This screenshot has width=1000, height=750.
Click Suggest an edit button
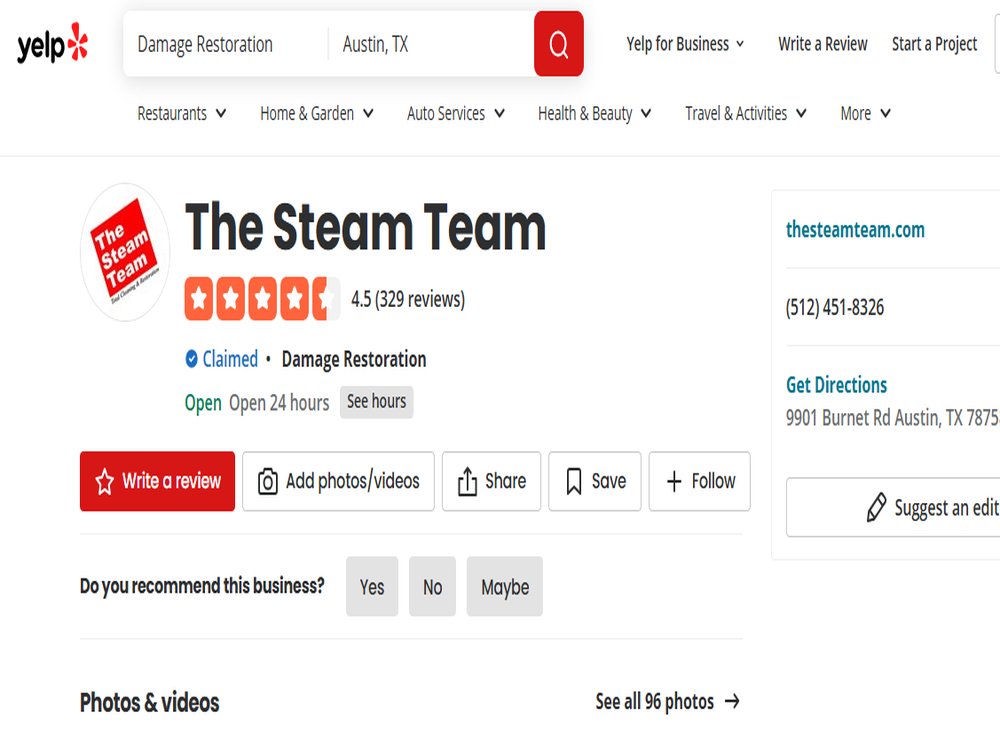pyautogui.click(x=893, y=508)
